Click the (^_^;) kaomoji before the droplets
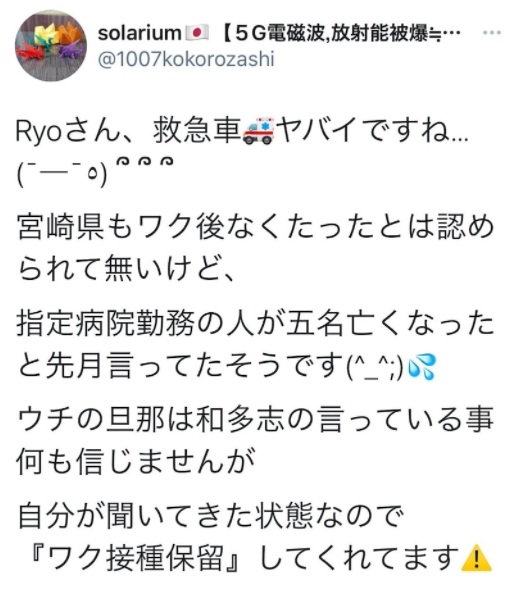 tap(376, 367)
